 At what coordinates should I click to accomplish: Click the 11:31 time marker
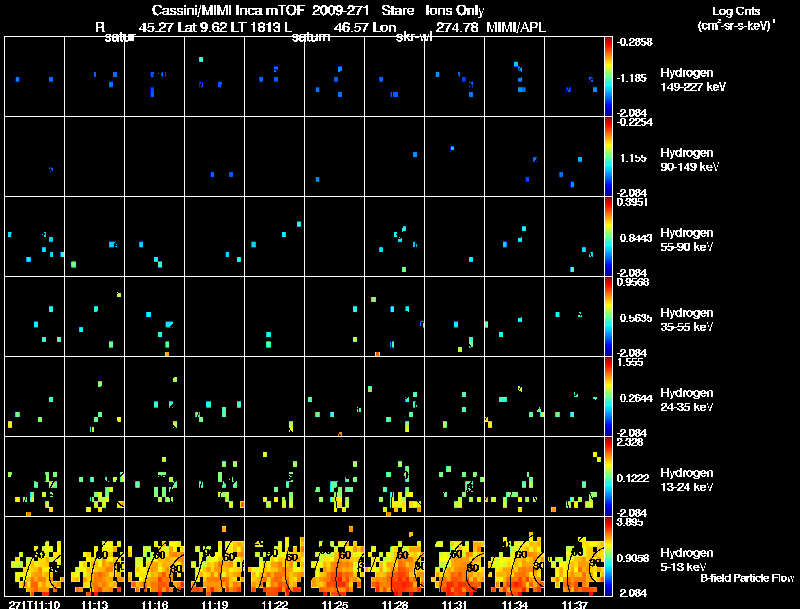pyautogui.click(x=455, y=604)
